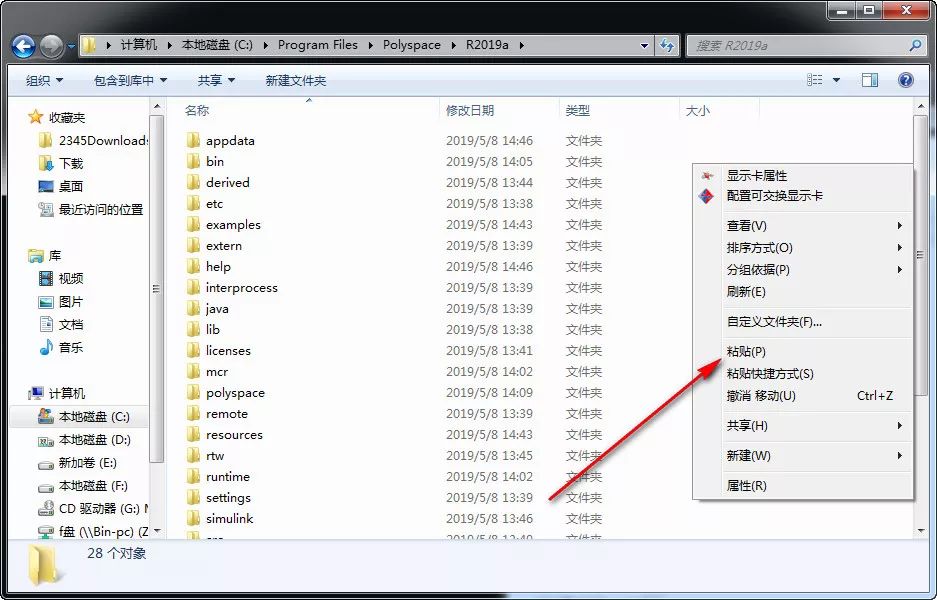Click Polyspace in the breadcrumb
This screenshot has width=937, height=600.
click(x=412, y=45)
